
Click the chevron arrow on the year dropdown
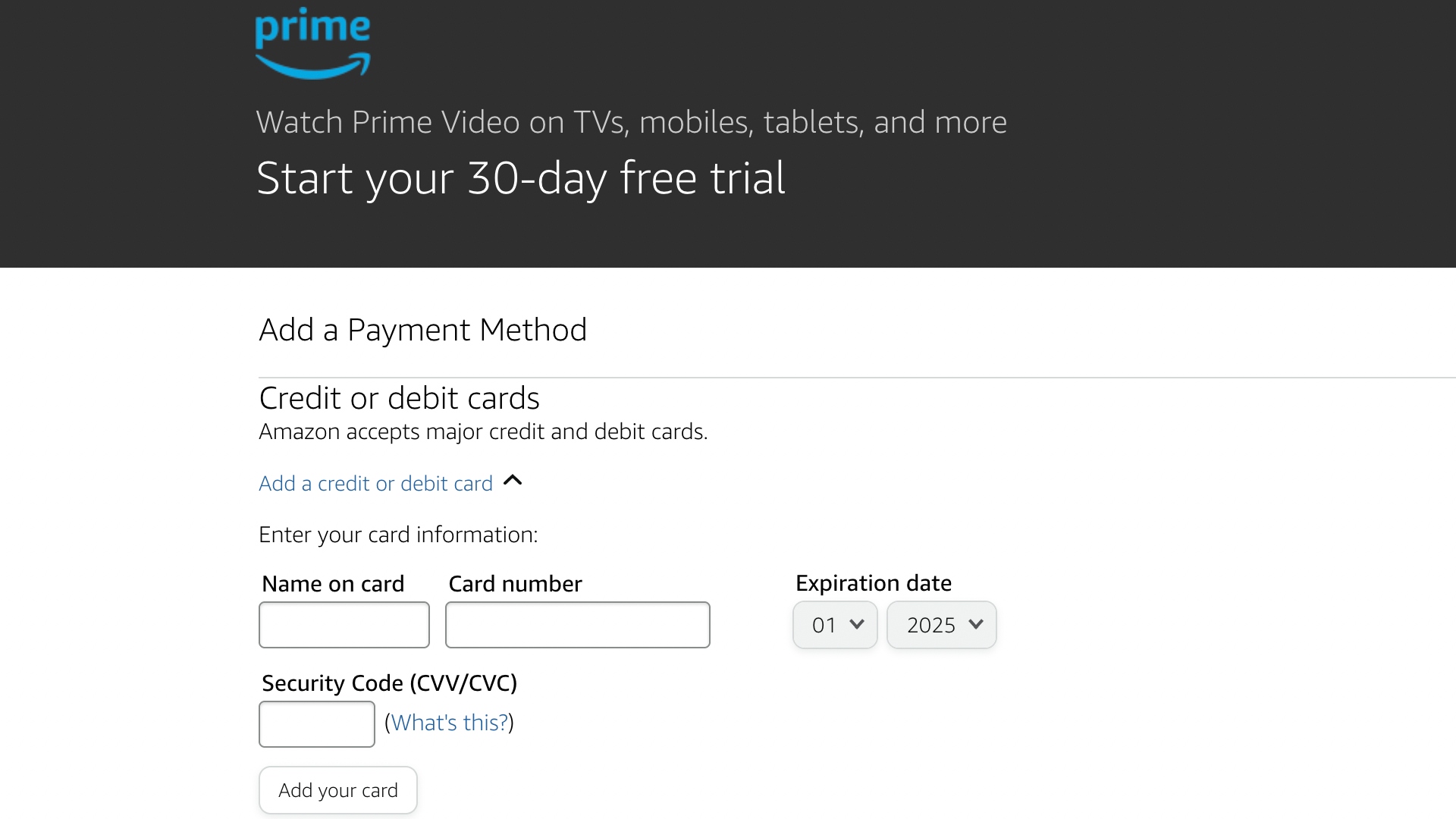976,625
